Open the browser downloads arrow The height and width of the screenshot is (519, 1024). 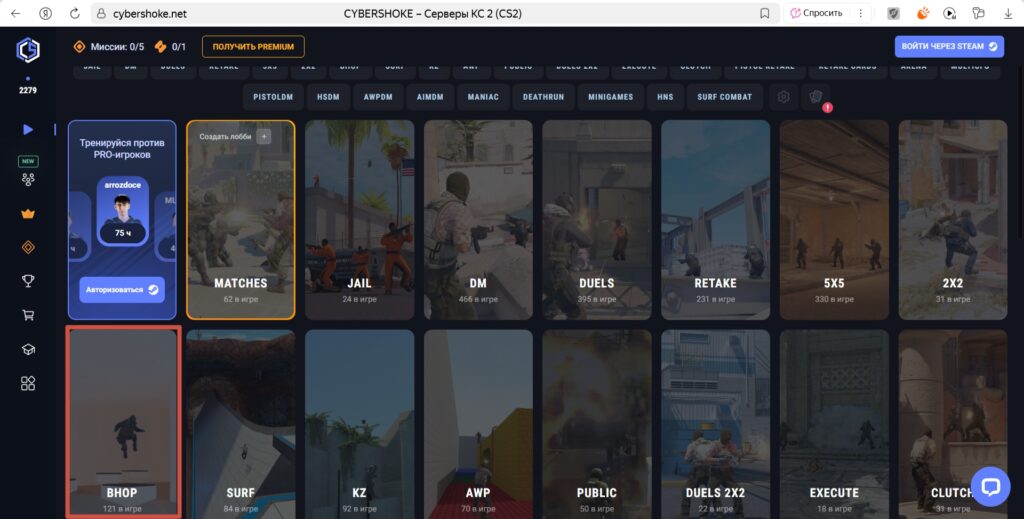point(1008,13)
